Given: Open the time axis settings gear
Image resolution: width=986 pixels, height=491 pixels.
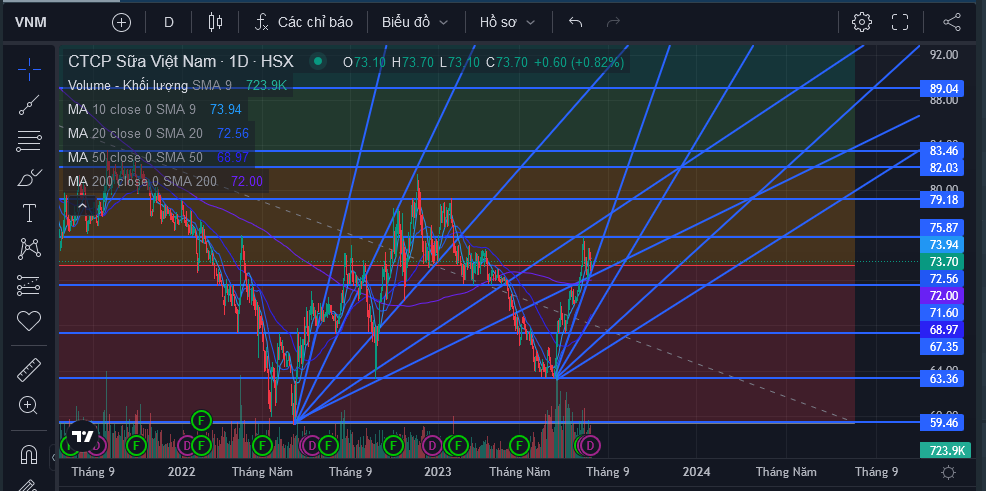Looking at the screenshot, I should [x=948, y=472].
